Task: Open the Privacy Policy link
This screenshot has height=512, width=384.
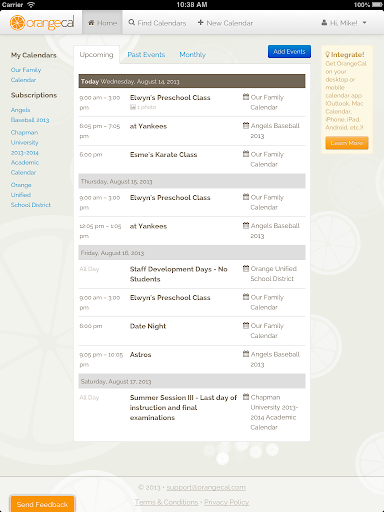Action: (x=226, y=502)
